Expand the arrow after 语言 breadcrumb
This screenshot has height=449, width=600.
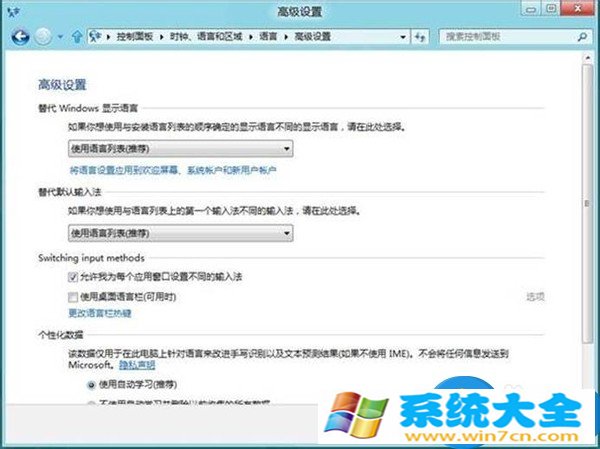click(x=285, y=37)
